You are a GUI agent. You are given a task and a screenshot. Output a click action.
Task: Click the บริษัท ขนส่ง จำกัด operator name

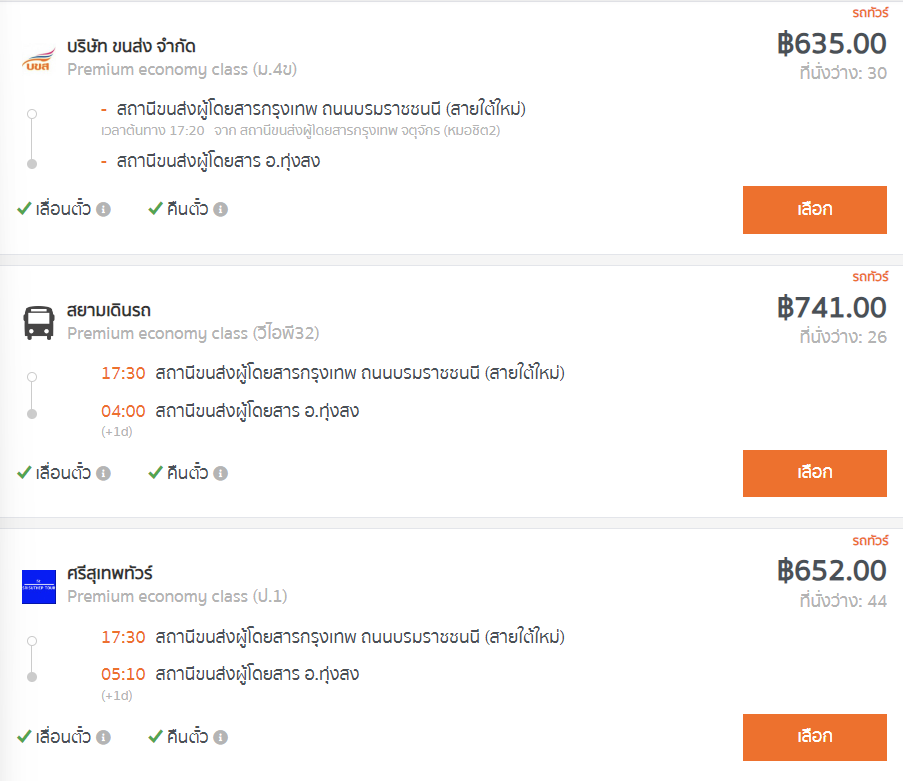[x=131, y=46]
